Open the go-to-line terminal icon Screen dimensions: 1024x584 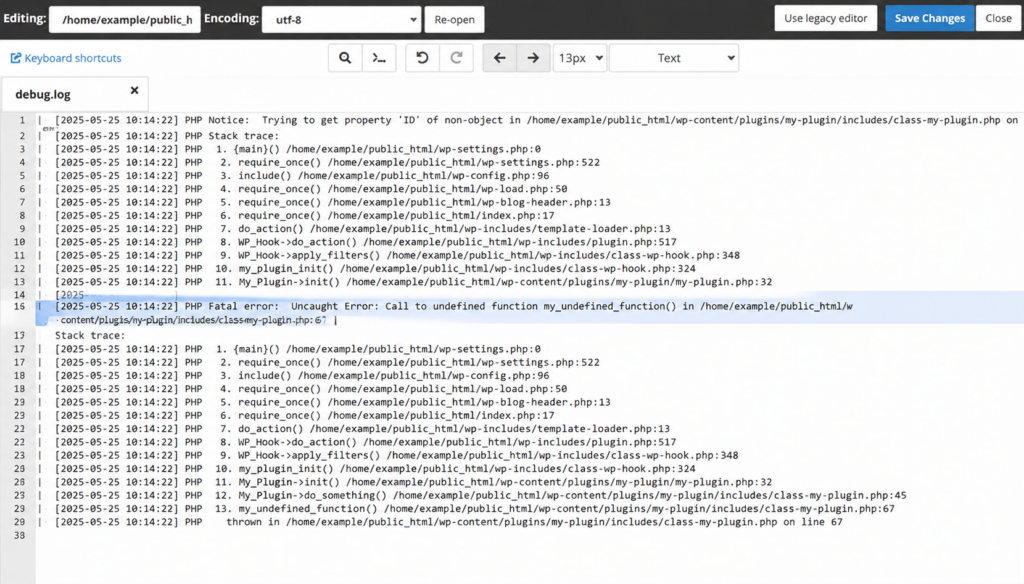[379, 58]
